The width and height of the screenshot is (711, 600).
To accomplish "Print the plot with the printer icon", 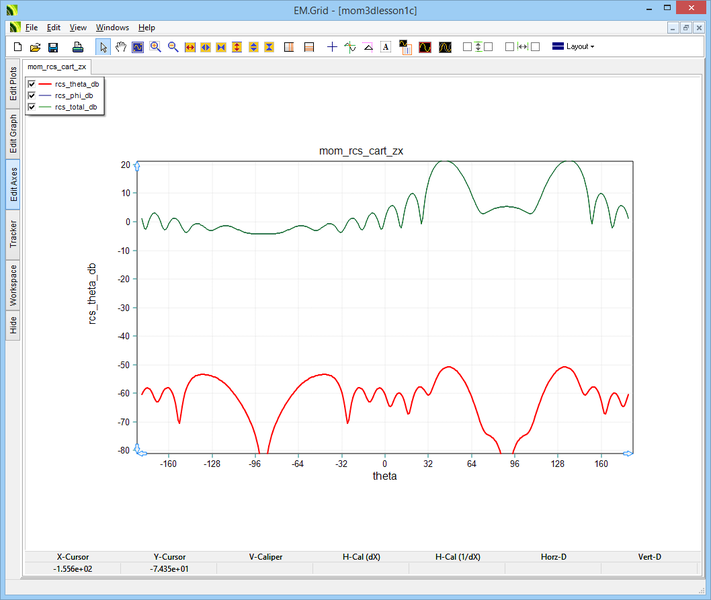I will [77, 47].
